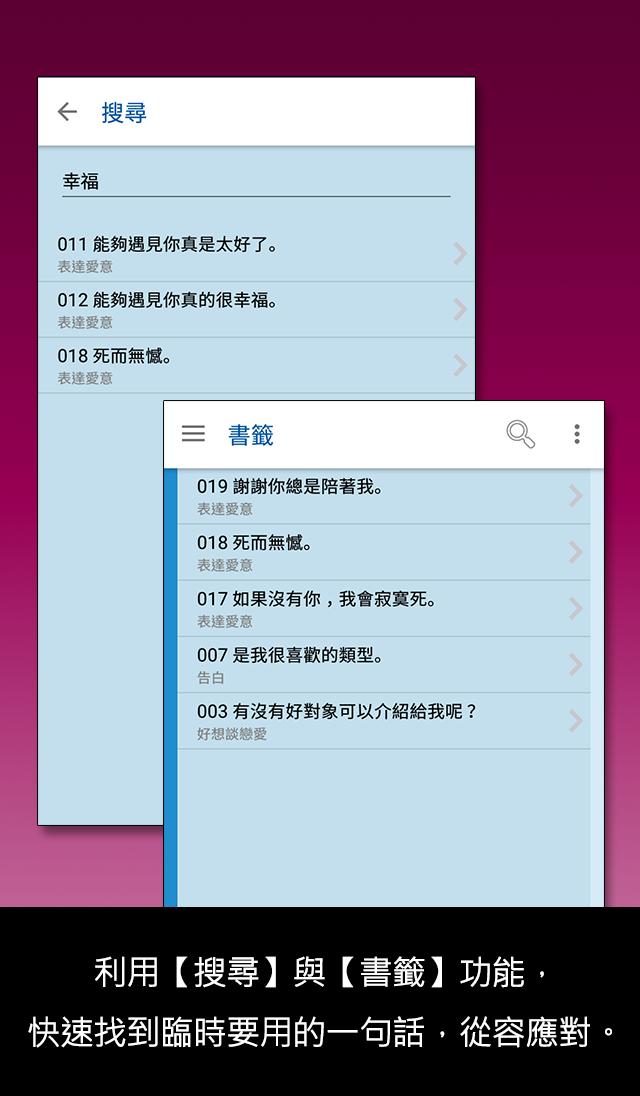Screen dimensions: 640x1096
Task: Tap the back arrow in the 搜尋 header
Action: coord(67,111)
